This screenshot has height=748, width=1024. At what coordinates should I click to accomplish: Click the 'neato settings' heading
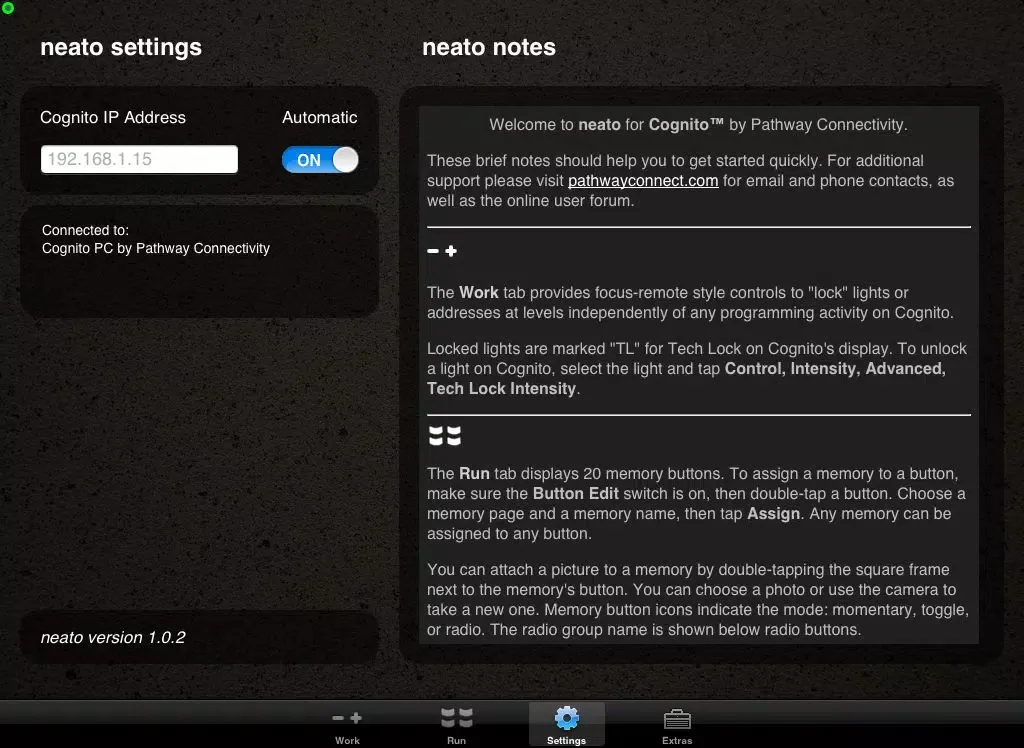pos(121,47)
